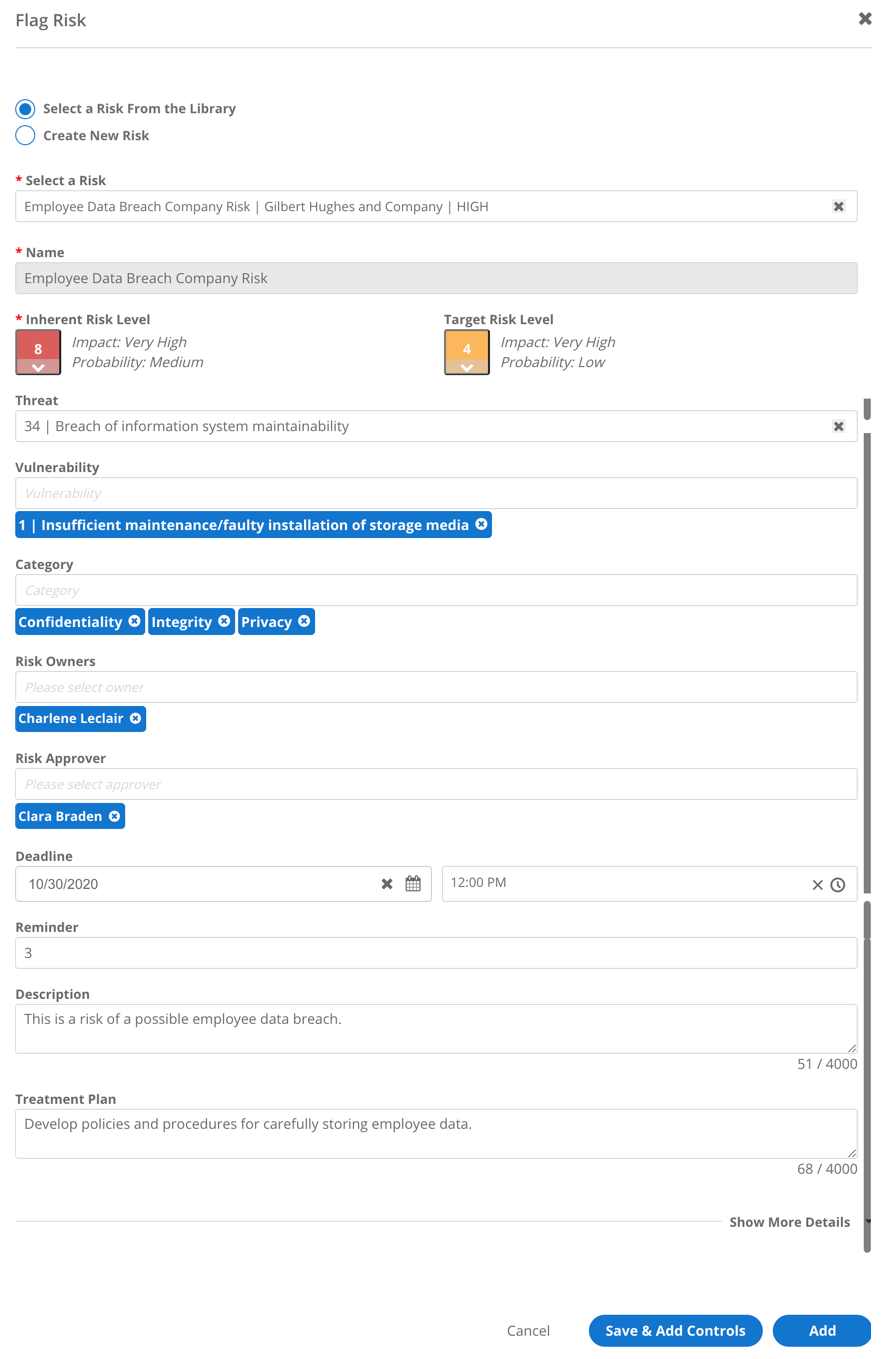
Task: Remove the Confidentiality category tag
Action: 134,621
